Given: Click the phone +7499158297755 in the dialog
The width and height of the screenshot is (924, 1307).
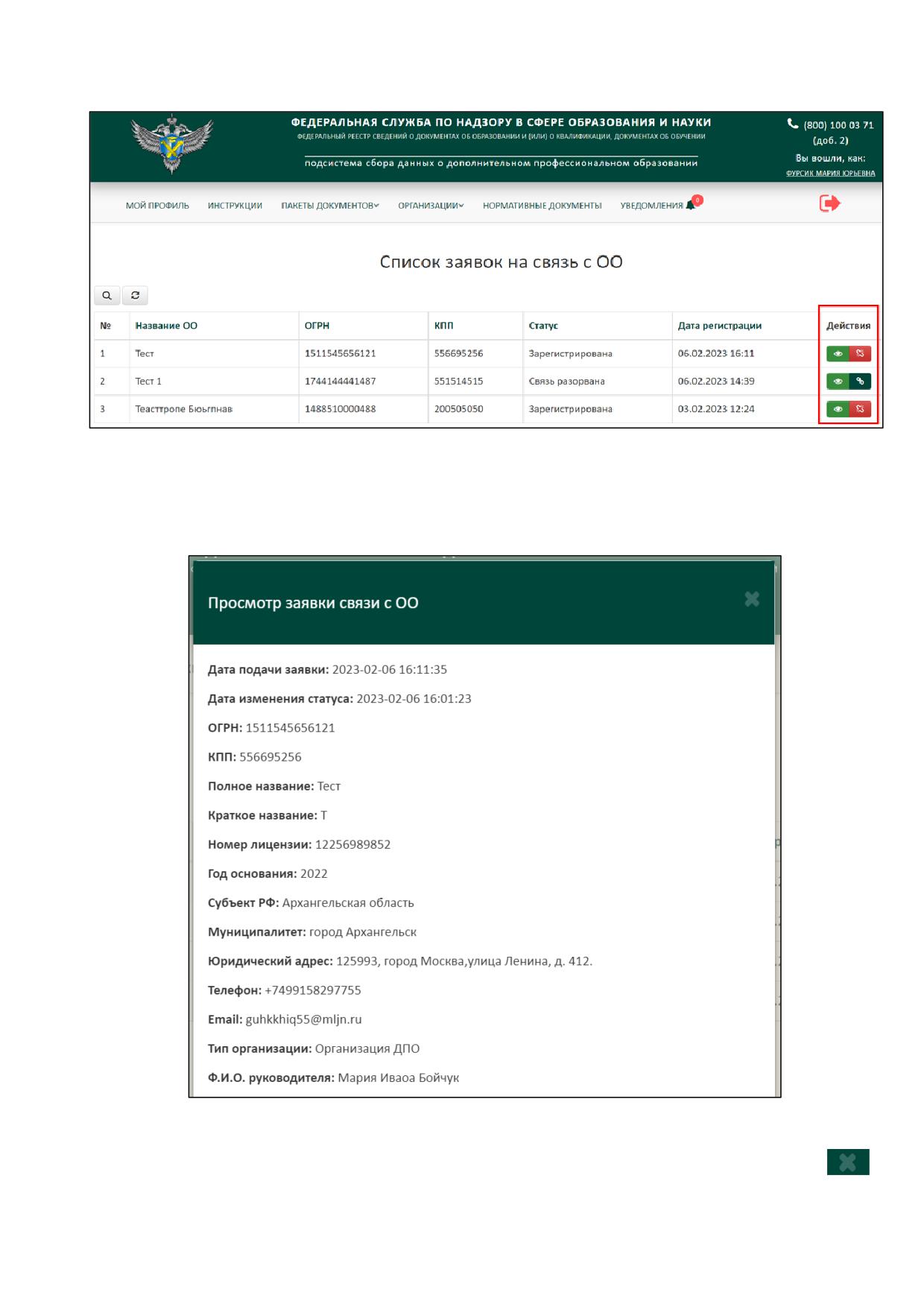Looking at the screenshot, I should (x=313, y=990).
